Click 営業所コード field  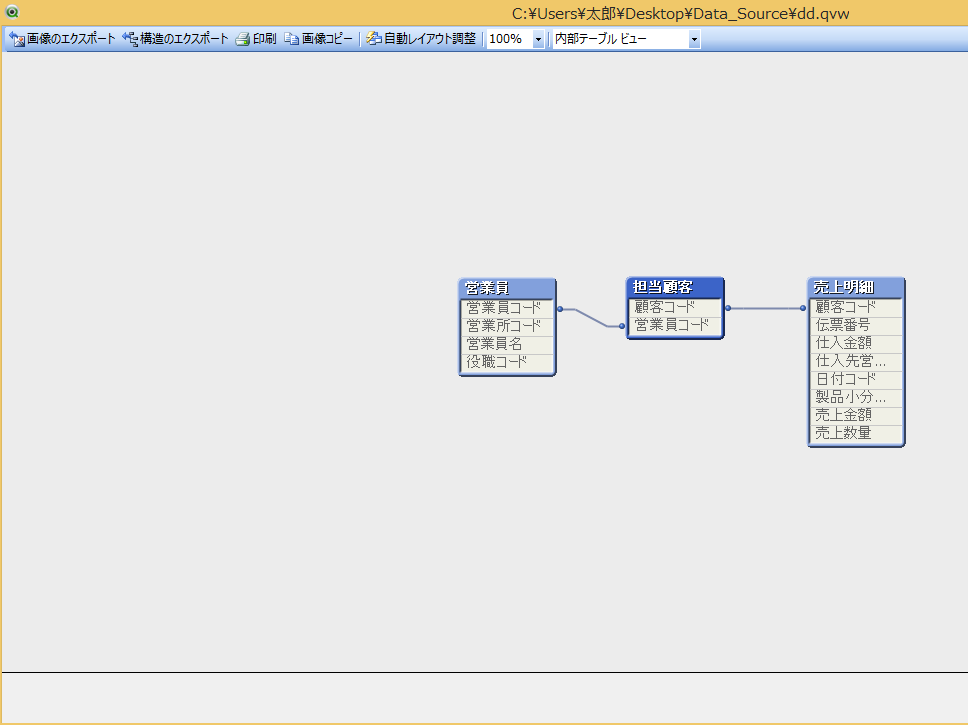click(507, 326)
